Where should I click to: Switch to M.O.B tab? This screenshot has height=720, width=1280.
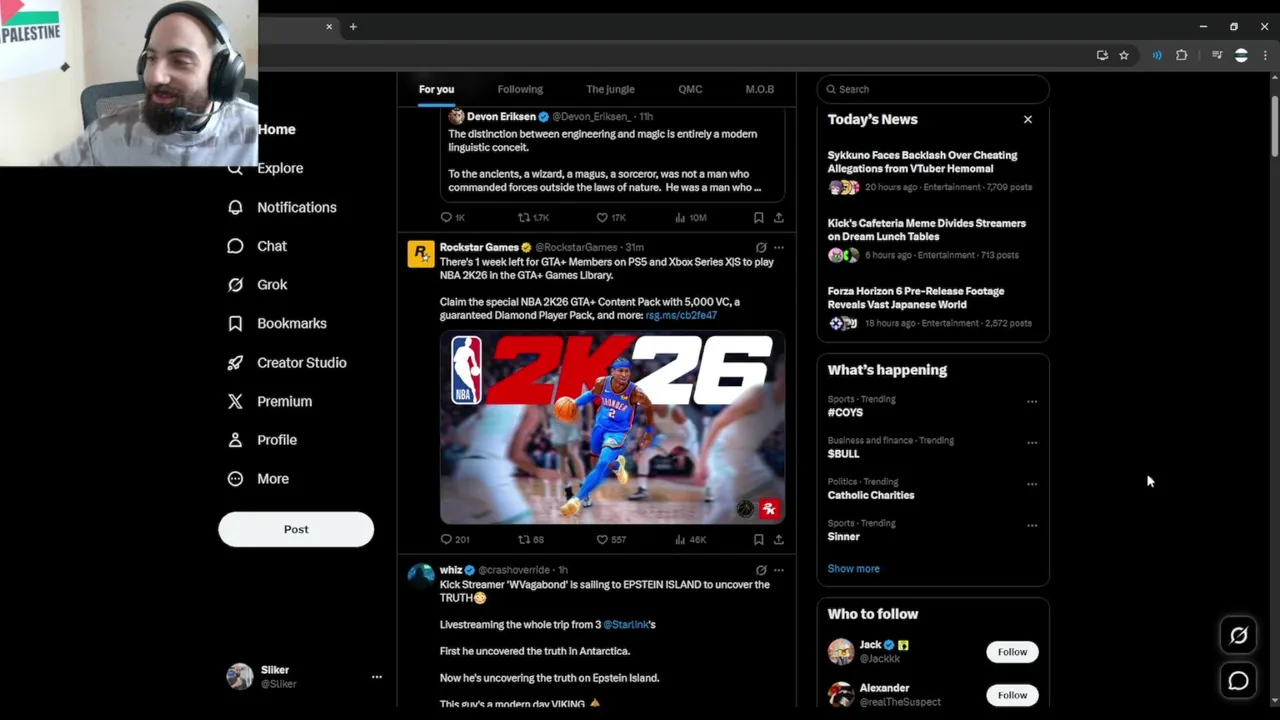pos(759,89)
